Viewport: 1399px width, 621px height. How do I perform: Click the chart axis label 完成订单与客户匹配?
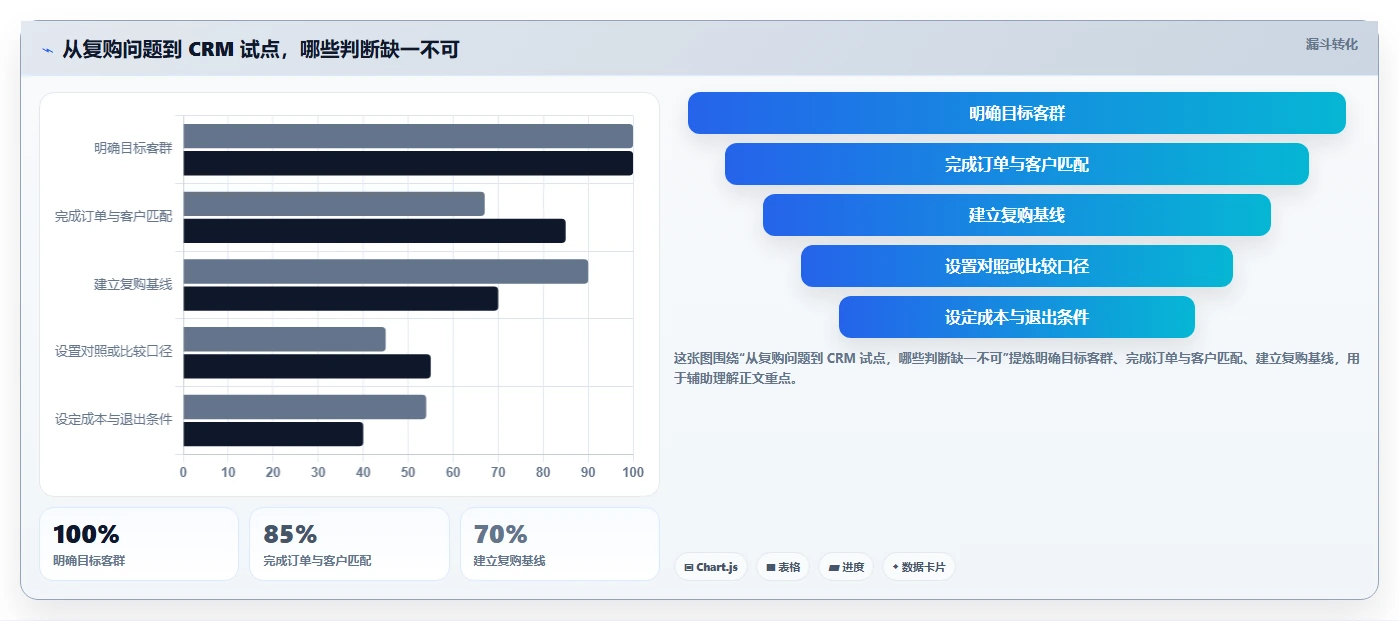pyautogui.click(x=114, y=217)
